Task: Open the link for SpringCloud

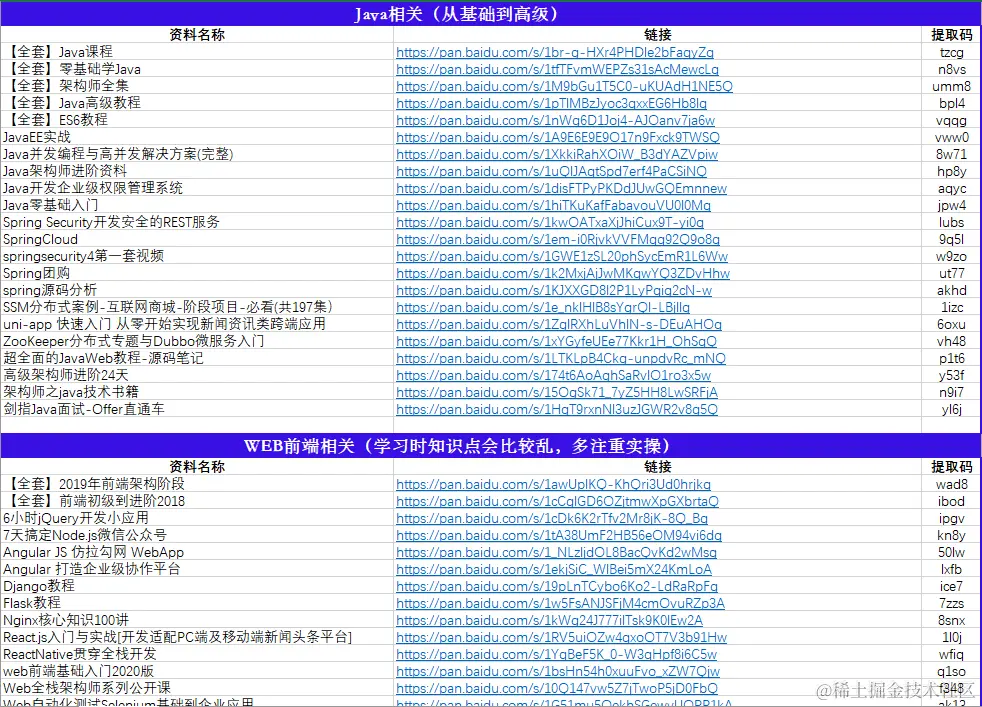Action: [x=558, y=239]
